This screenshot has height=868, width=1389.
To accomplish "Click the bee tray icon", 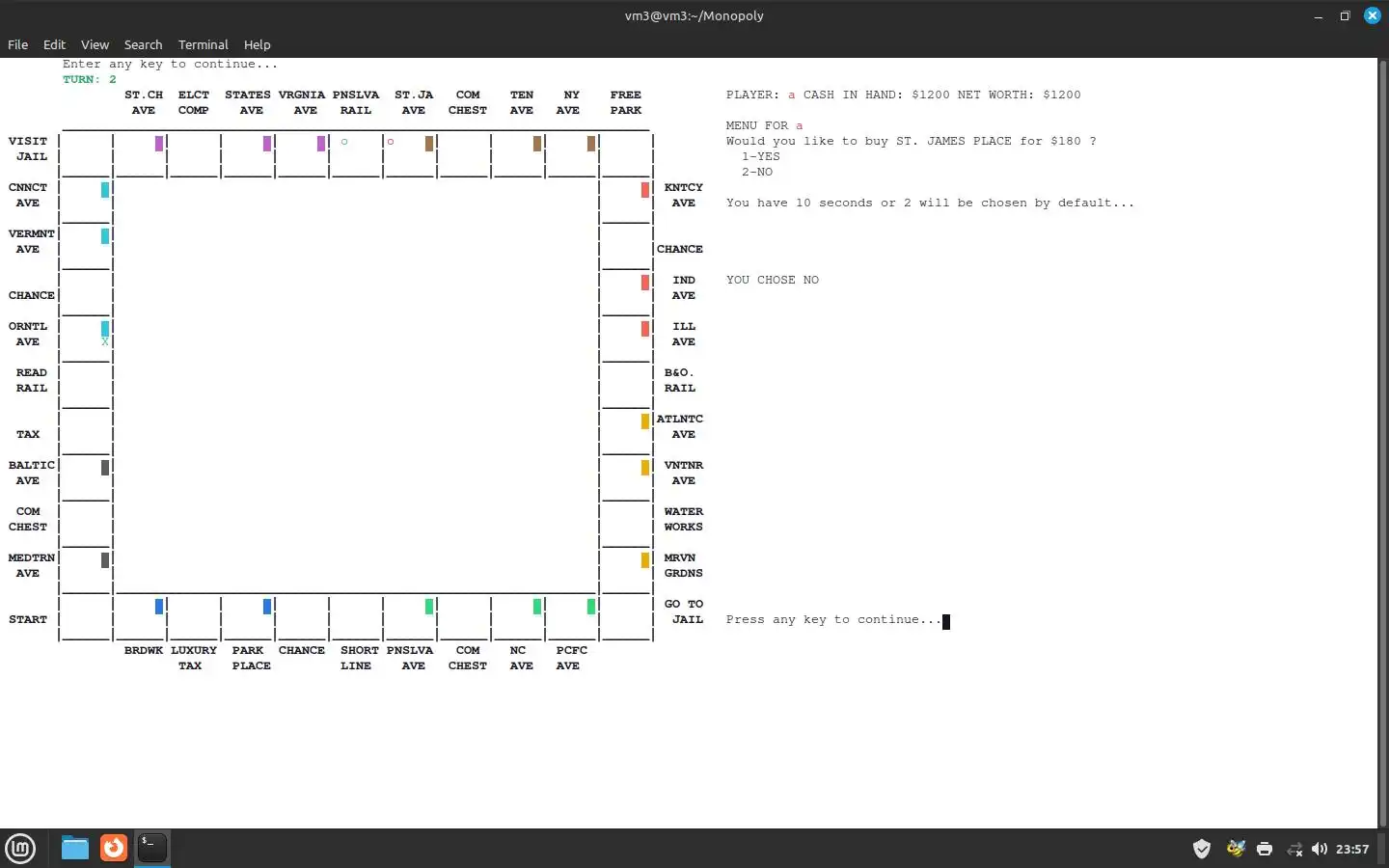I will click(1236, 849).
